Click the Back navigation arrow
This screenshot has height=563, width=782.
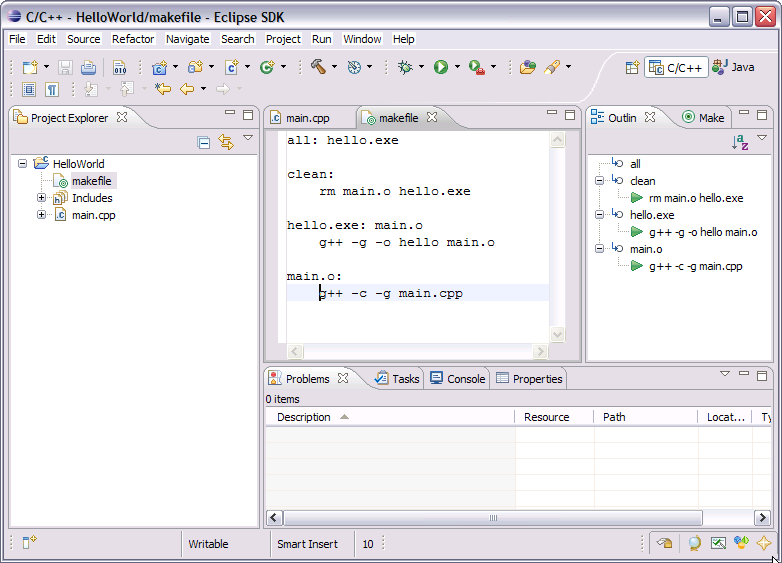coord(187,89)
